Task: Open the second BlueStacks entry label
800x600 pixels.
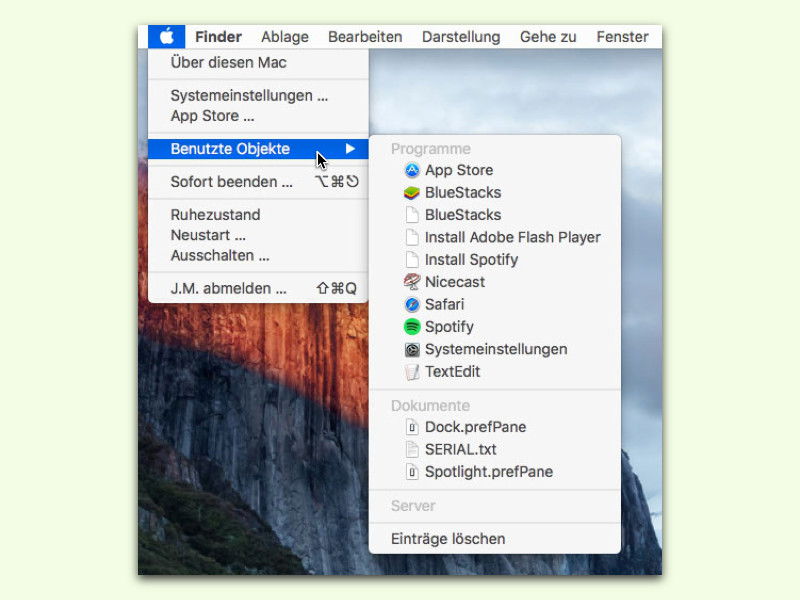Action: [463, 215]
